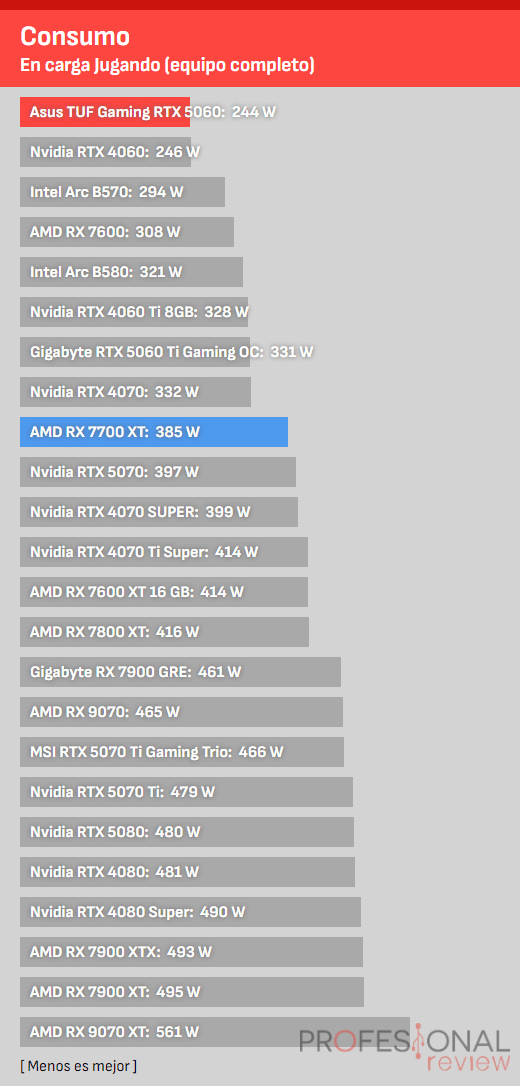Click the AMD RX 7600 XT 16 GB bar
Screen dimensions: 520x1086
point(164,592)
